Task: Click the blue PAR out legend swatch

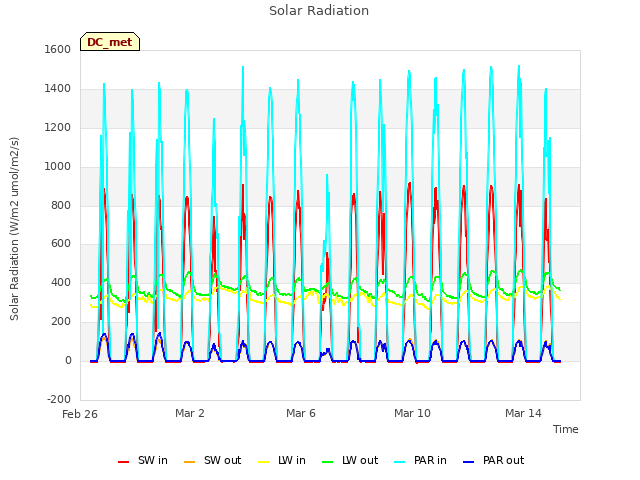Action: coord(469,462)
